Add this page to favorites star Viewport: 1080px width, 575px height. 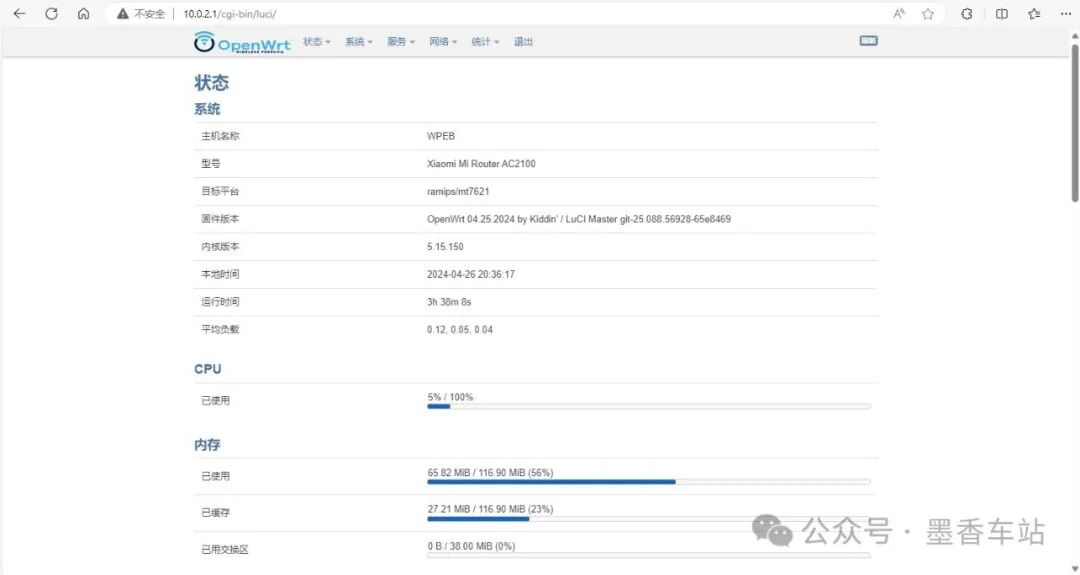point(928,14)
